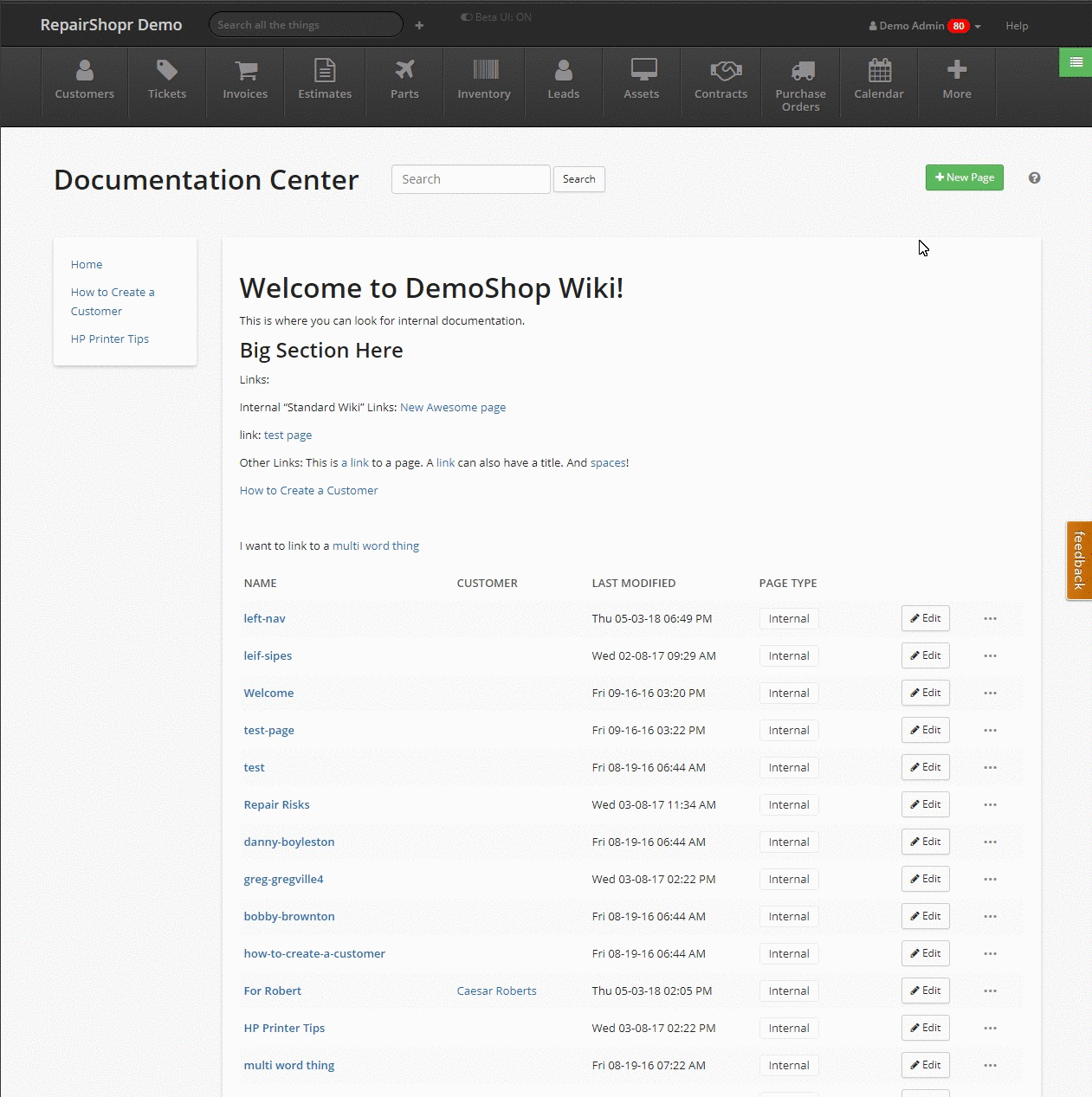Click the Internal tag on test row

coord(789,767)
